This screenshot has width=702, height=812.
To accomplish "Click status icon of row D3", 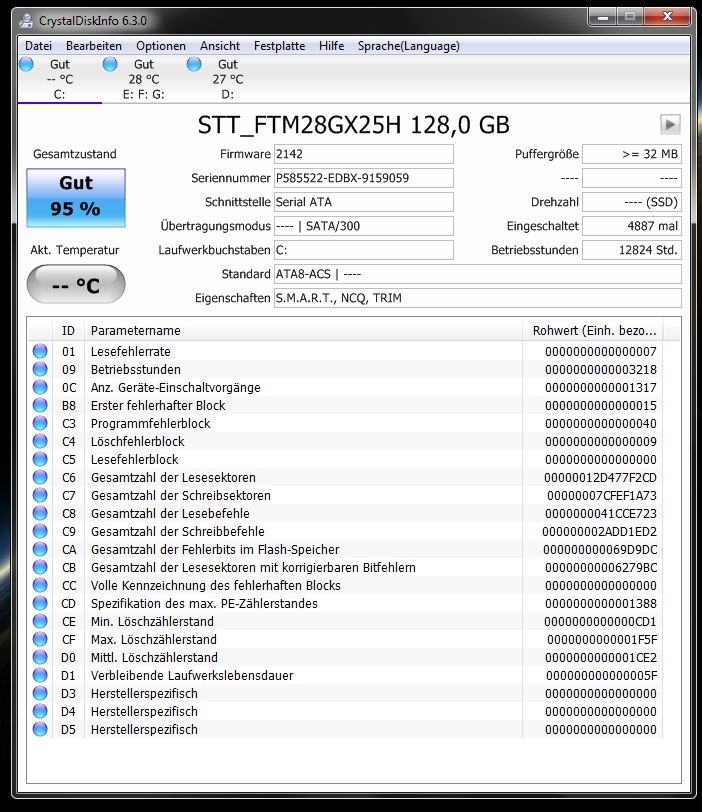I will click(40, 693).
